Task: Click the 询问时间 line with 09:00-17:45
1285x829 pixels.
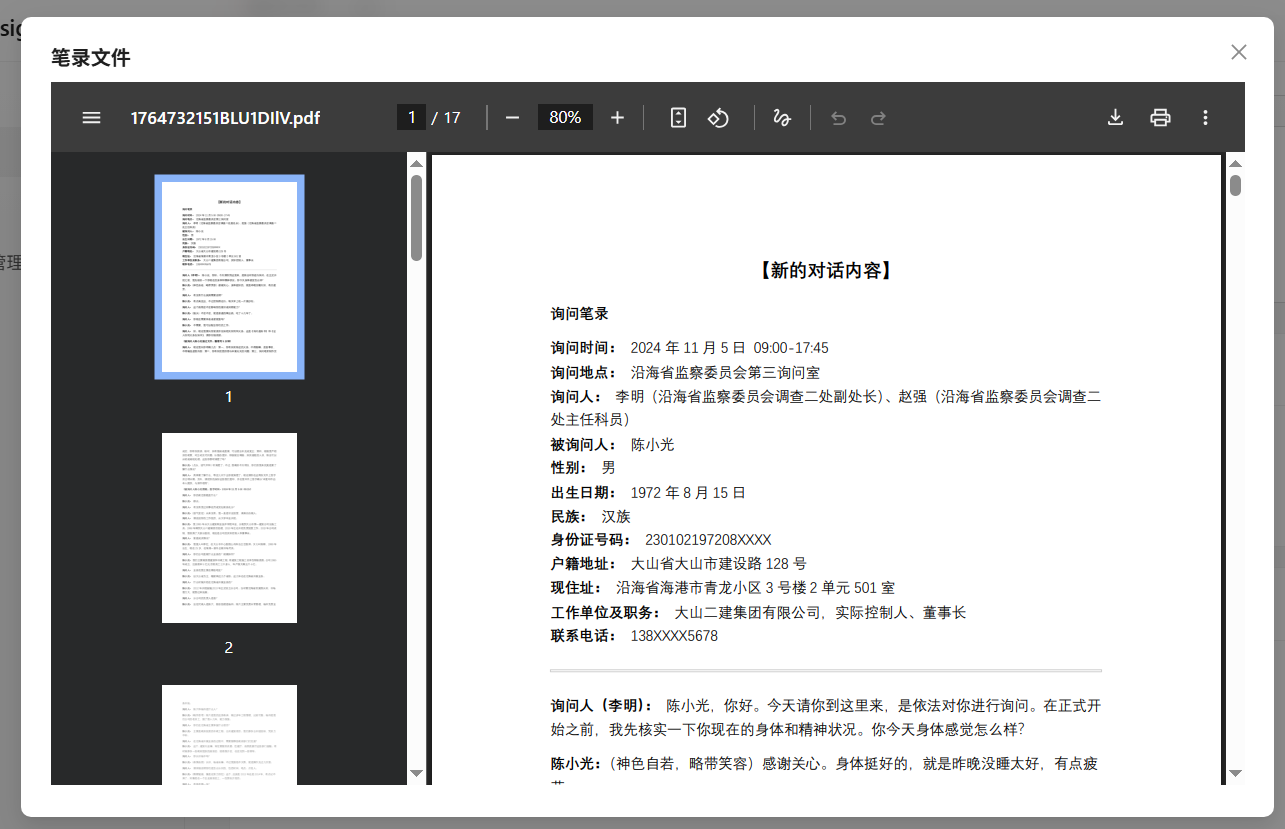Action: [x=690, y=348]
